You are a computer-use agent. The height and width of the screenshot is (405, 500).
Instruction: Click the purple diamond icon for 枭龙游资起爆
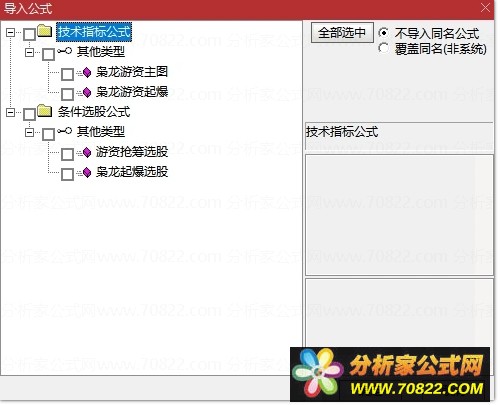coord(87,92)
